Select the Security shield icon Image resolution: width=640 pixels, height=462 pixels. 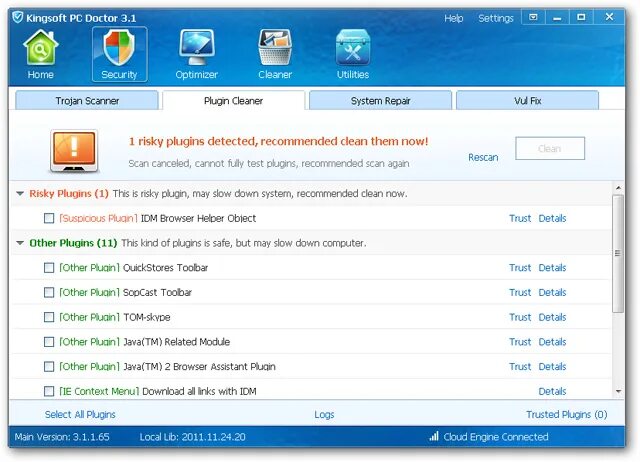119,47
